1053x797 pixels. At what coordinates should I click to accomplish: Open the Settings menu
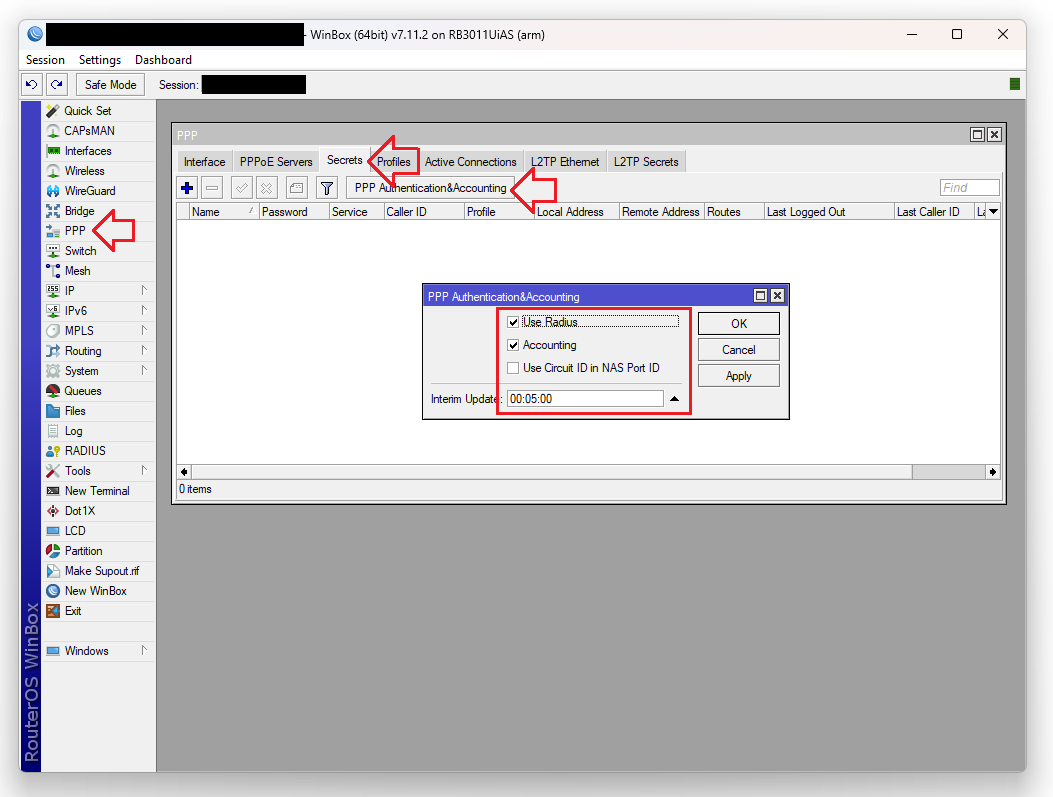click(100, 60)
